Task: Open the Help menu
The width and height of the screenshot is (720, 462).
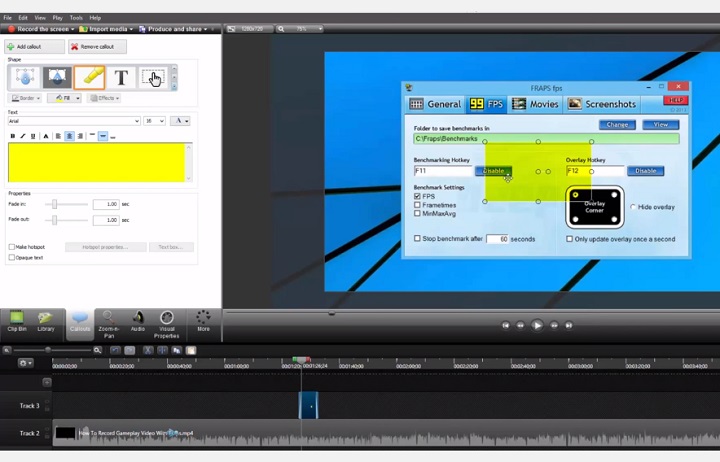Action: (95, 18)
